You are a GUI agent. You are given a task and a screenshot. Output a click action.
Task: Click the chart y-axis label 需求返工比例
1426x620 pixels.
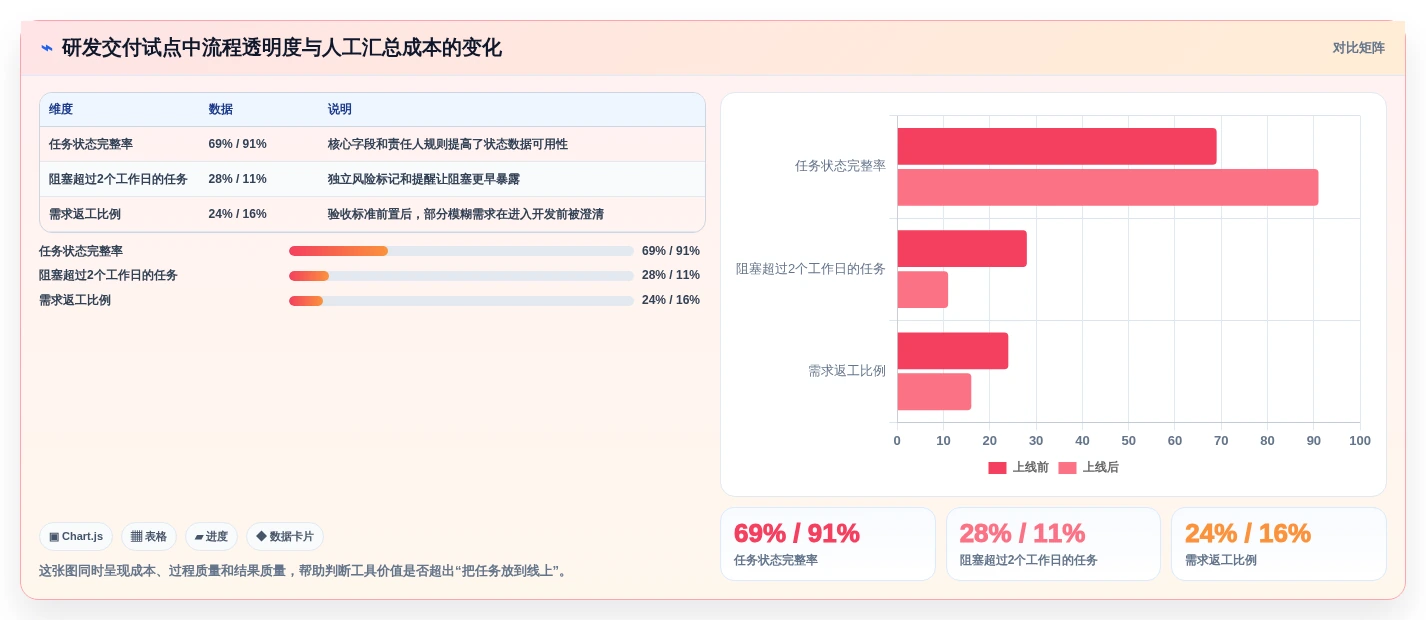click(x=847, y=371)
